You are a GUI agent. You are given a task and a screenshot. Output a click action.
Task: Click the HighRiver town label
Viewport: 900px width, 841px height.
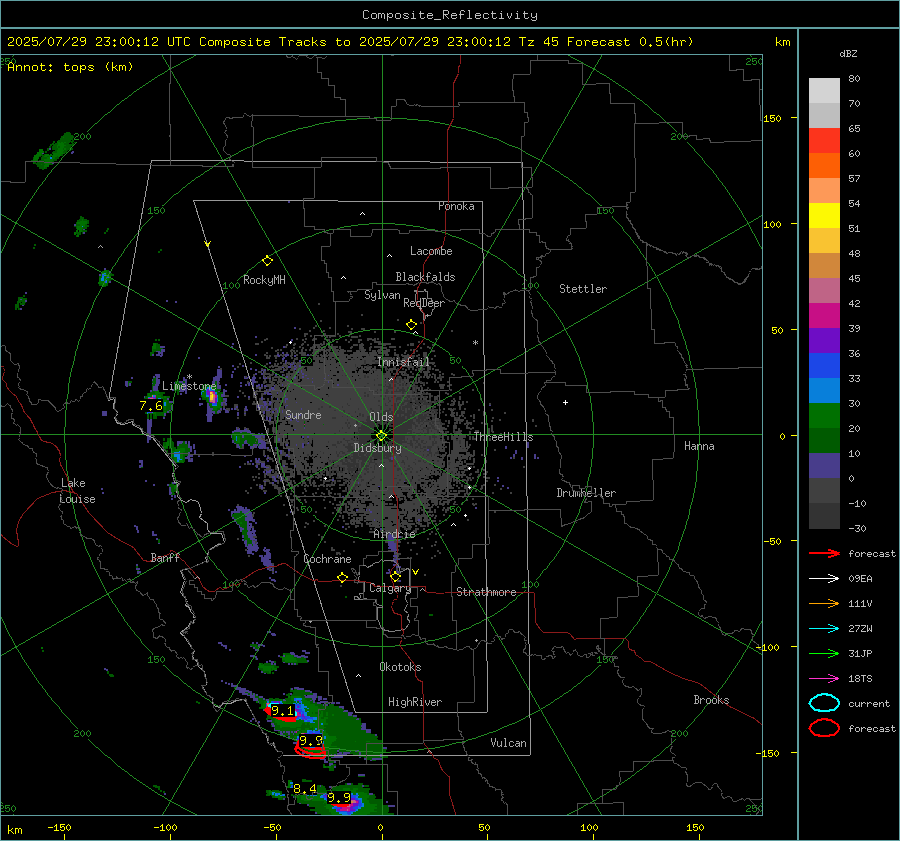tap(415, 702)
